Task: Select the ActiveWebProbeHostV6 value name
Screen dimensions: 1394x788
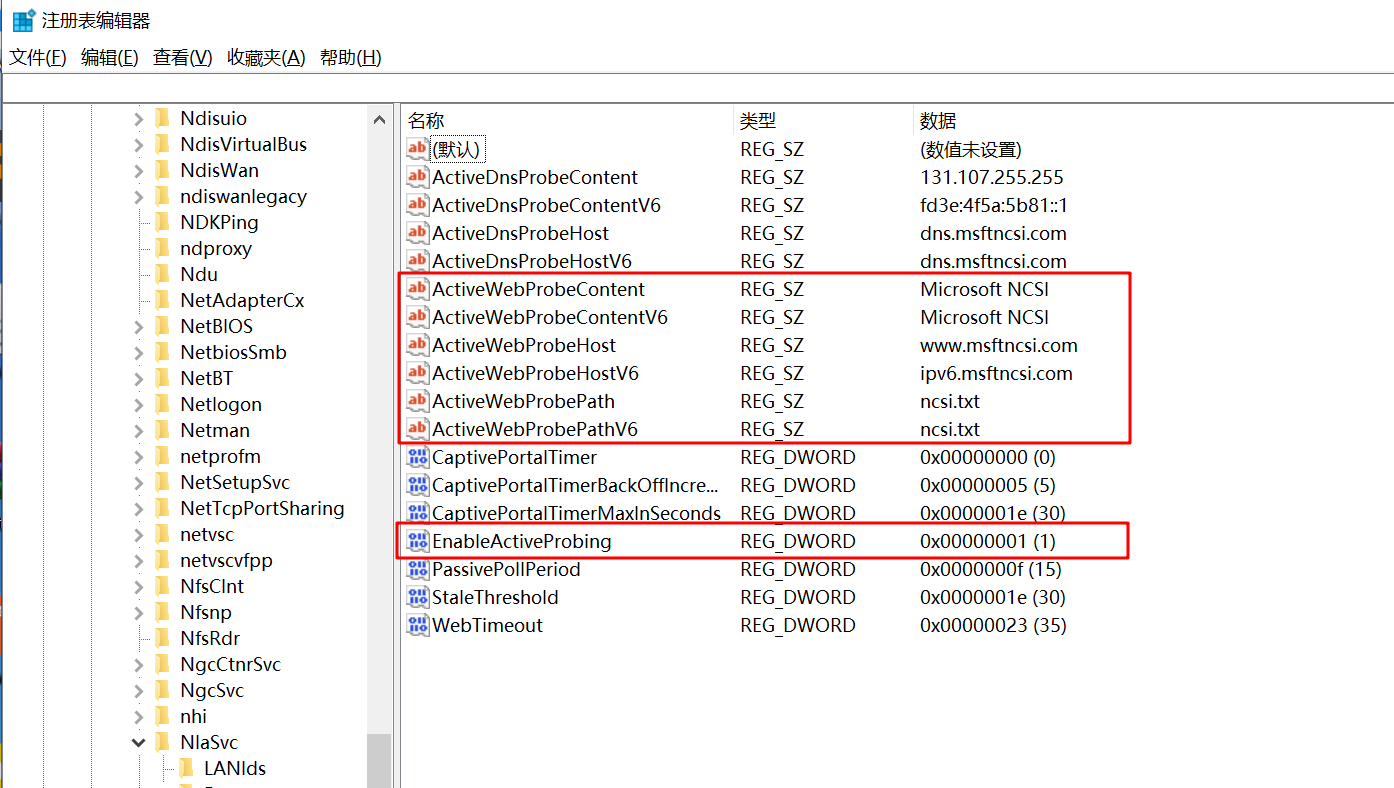Action: click(x=535, y=374)
